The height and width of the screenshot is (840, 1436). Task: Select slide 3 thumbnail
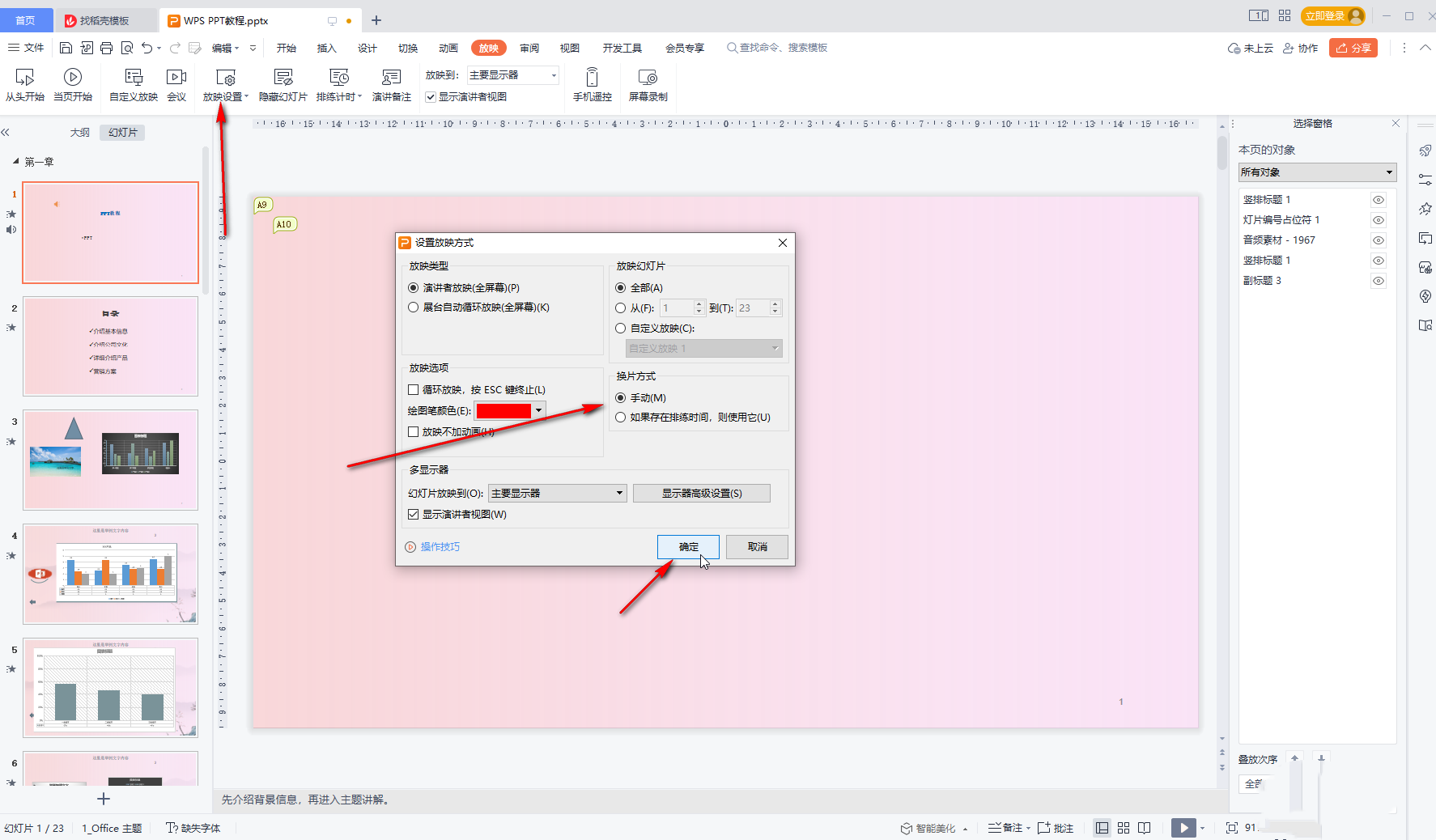[111, 460]
